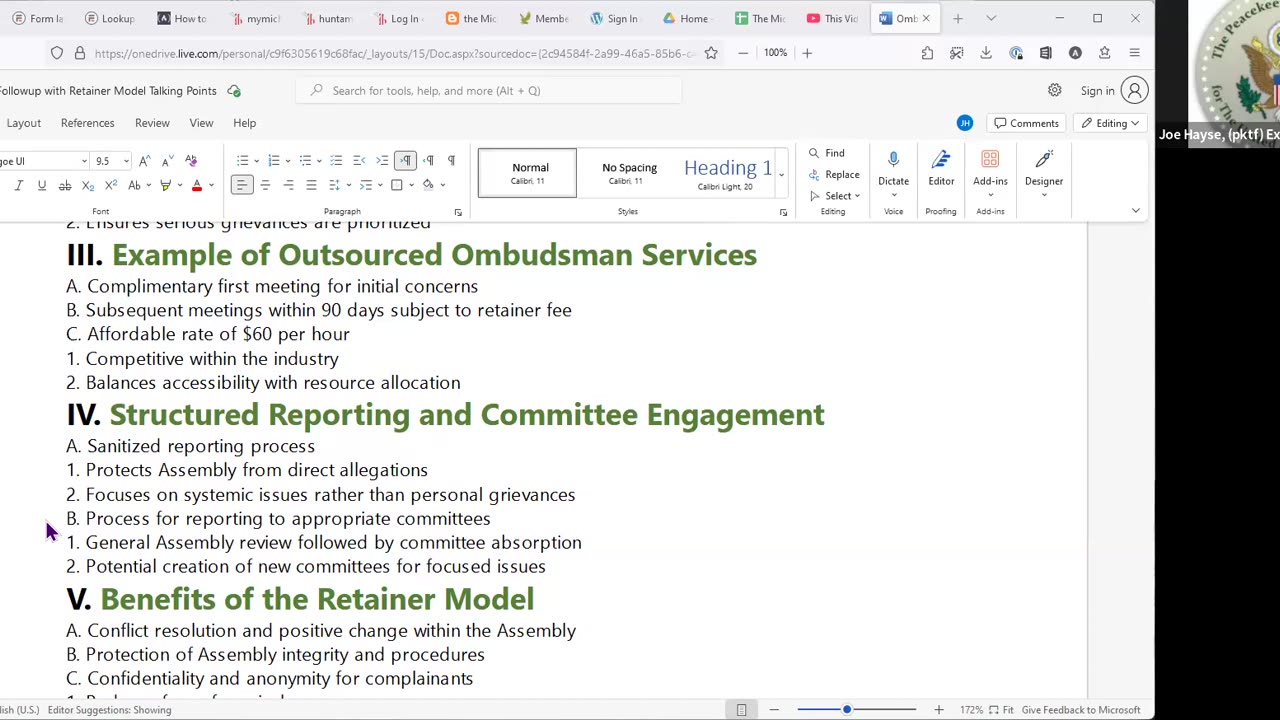The width and height of the screenshot is (1280, 720).
Task: Click Give Feedback to Microsoft
Action: click(x=1081, y=710)
